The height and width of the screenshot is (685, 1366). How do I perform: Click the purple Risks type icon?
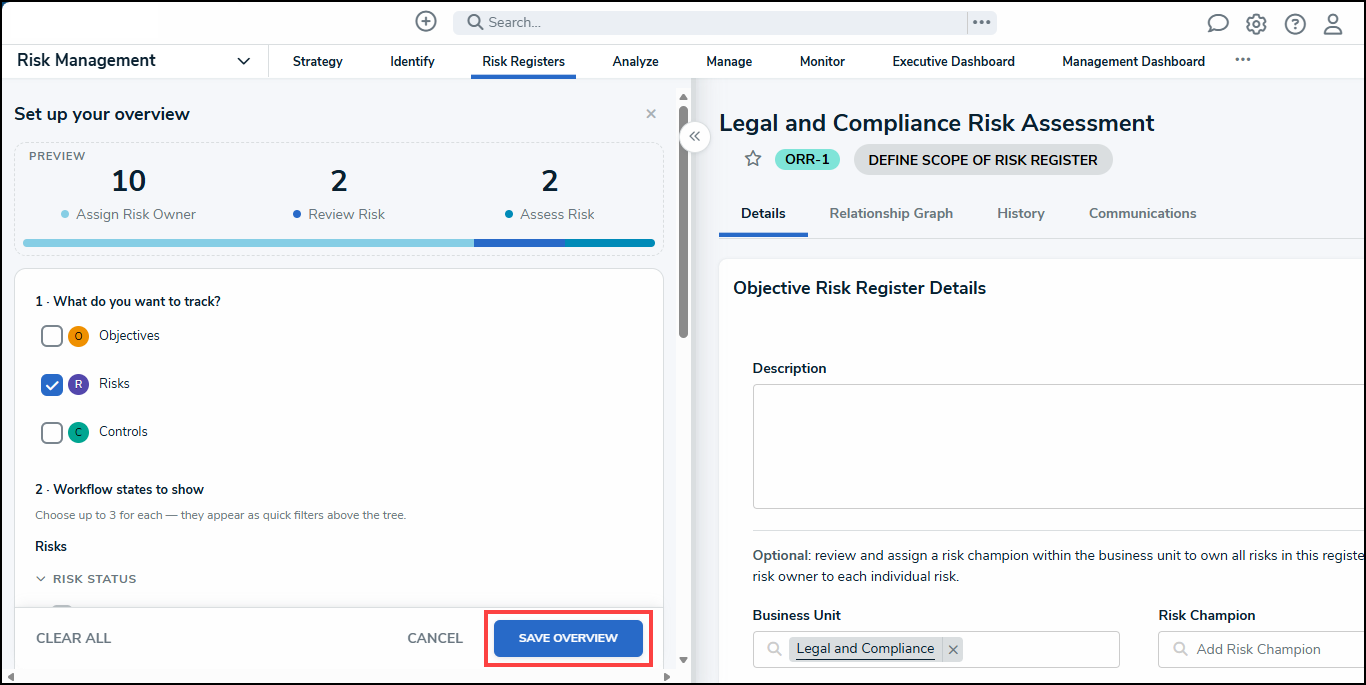pos(79,384)
